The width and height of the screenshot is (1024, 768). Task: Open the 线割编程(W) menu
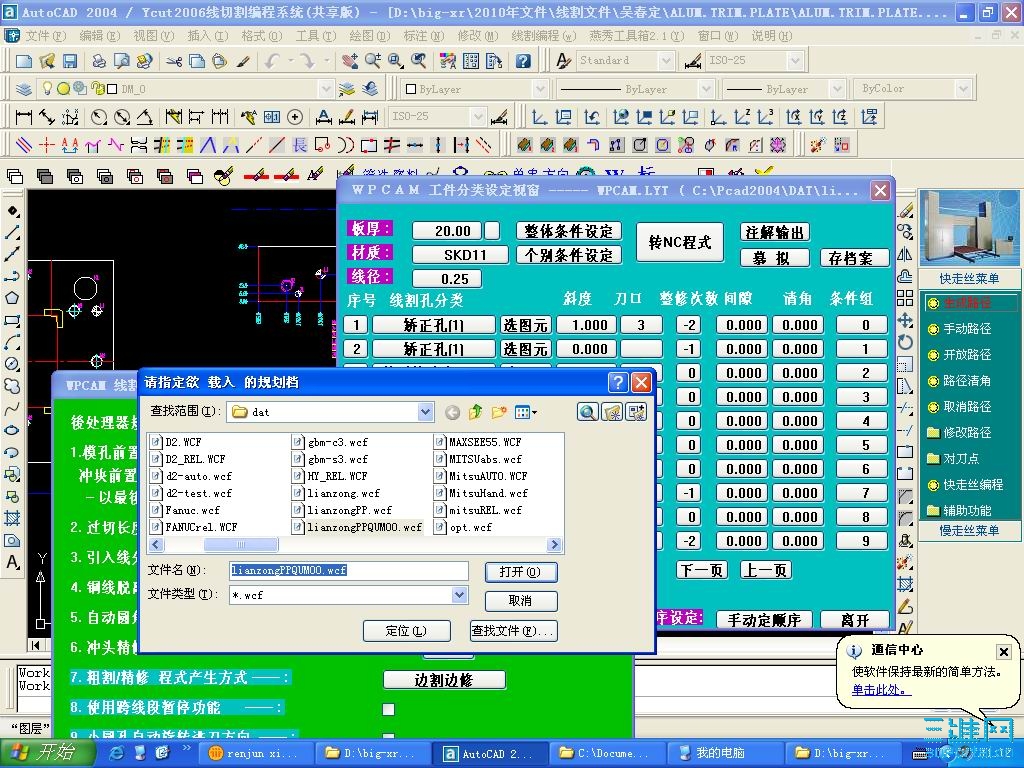coord(543,35)
